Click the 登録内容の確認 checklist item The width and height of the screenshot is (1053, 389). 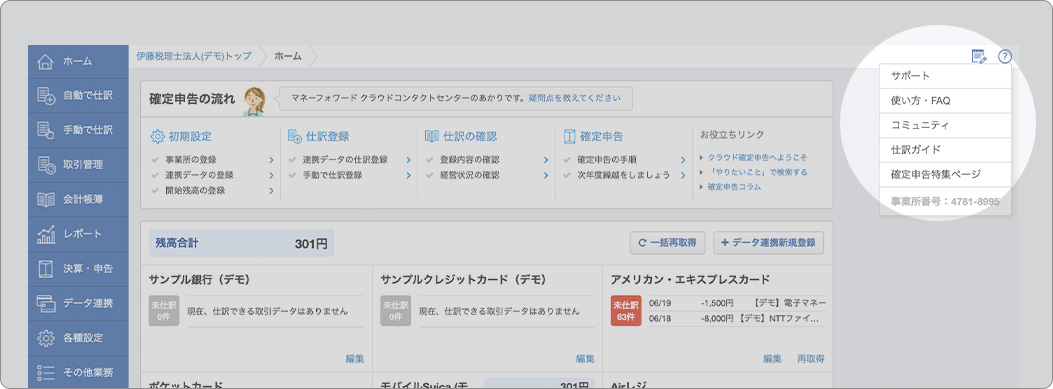coord(469,160)
